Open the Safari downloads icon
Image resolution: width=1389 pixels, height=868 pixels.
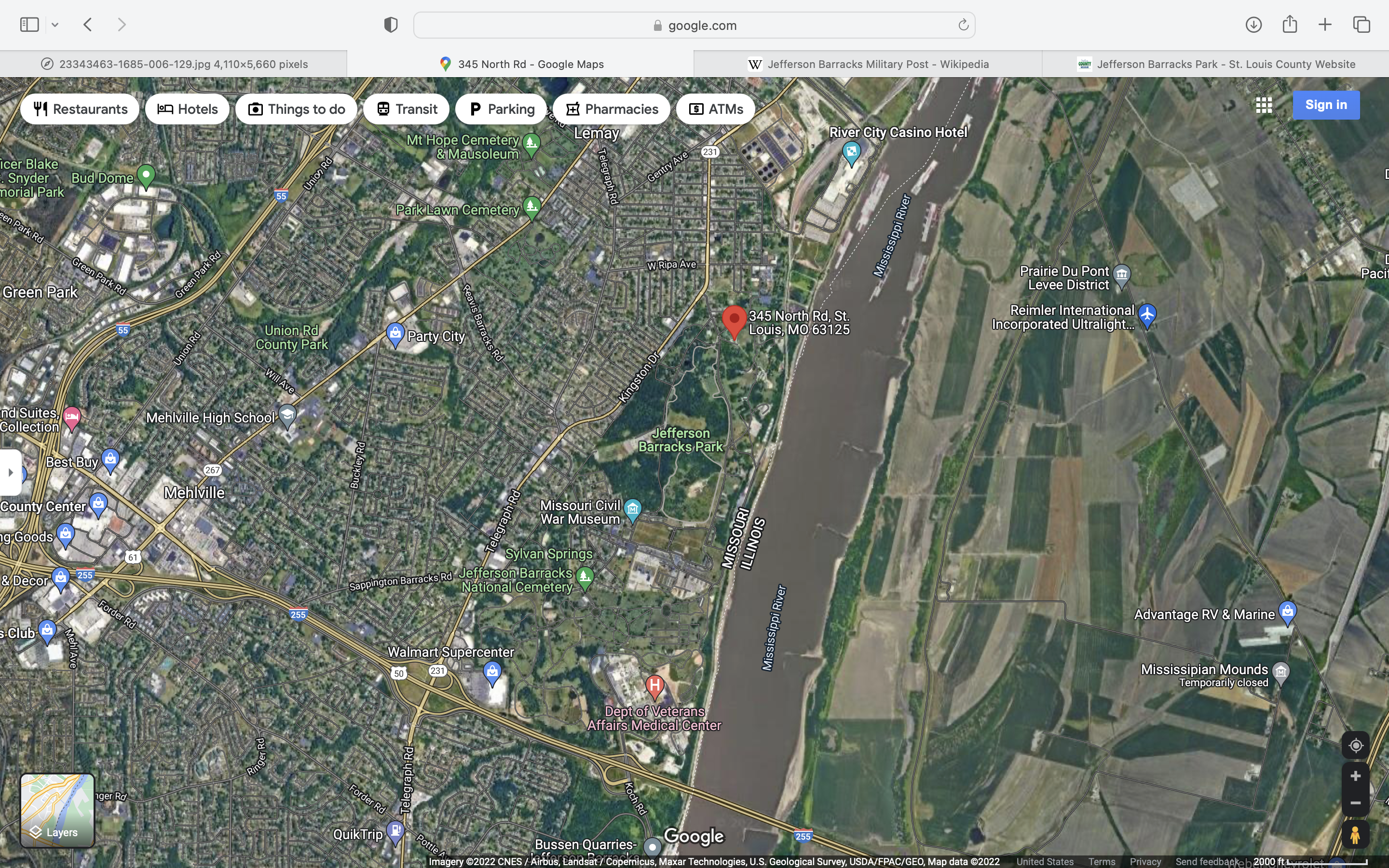pos(1253,25)
